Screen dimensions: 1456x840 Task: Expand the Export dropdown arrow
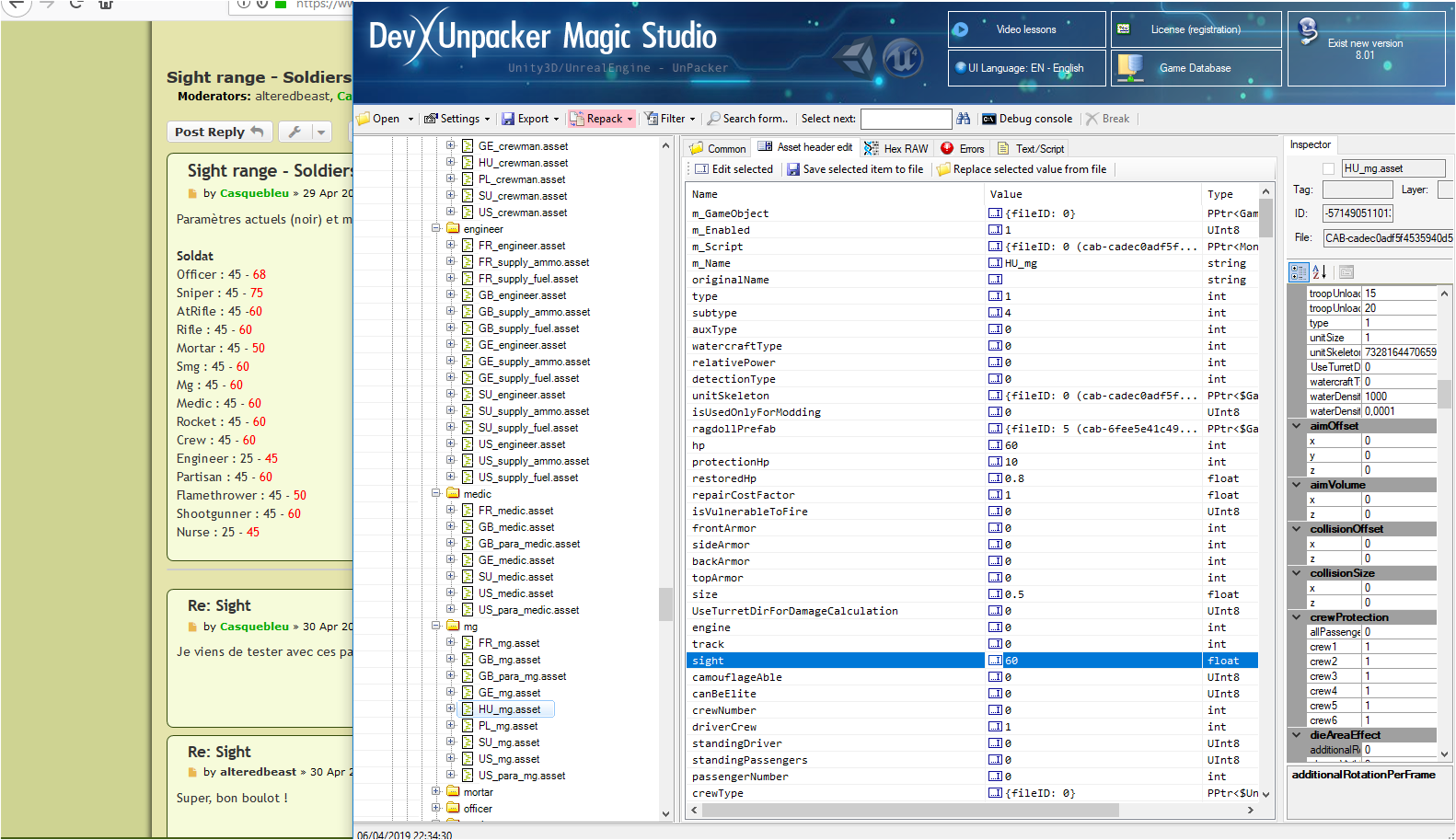557,119
